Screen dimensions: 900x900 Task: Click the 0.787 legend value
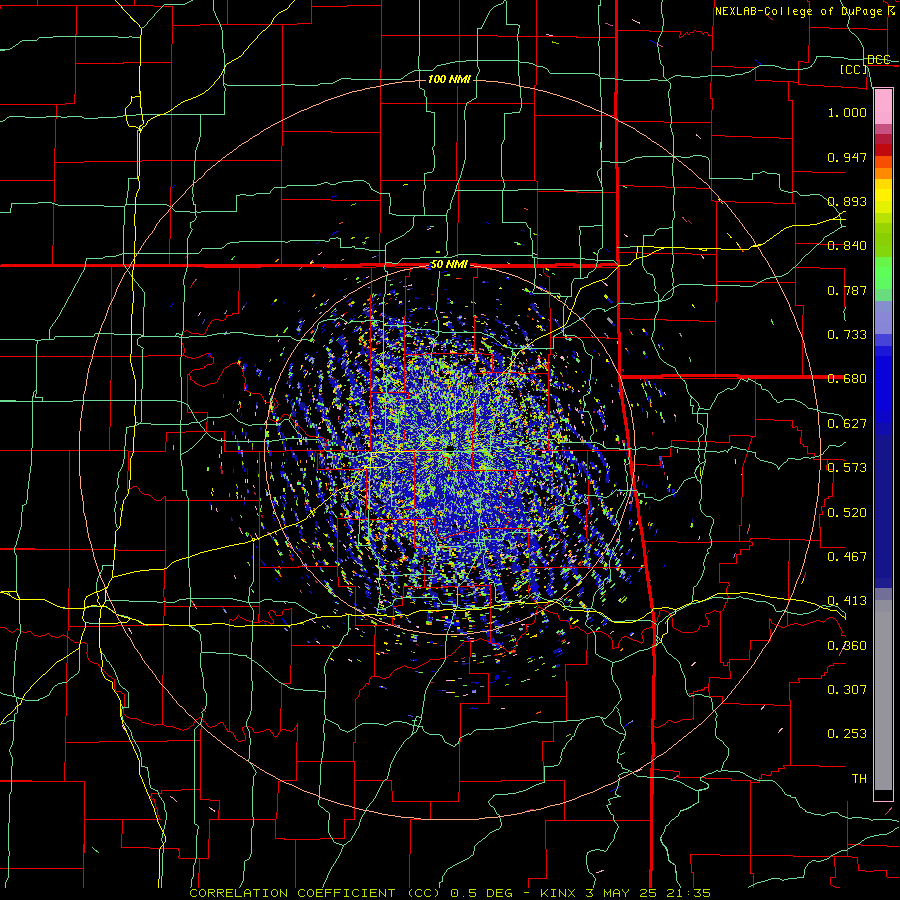point(847,290)
